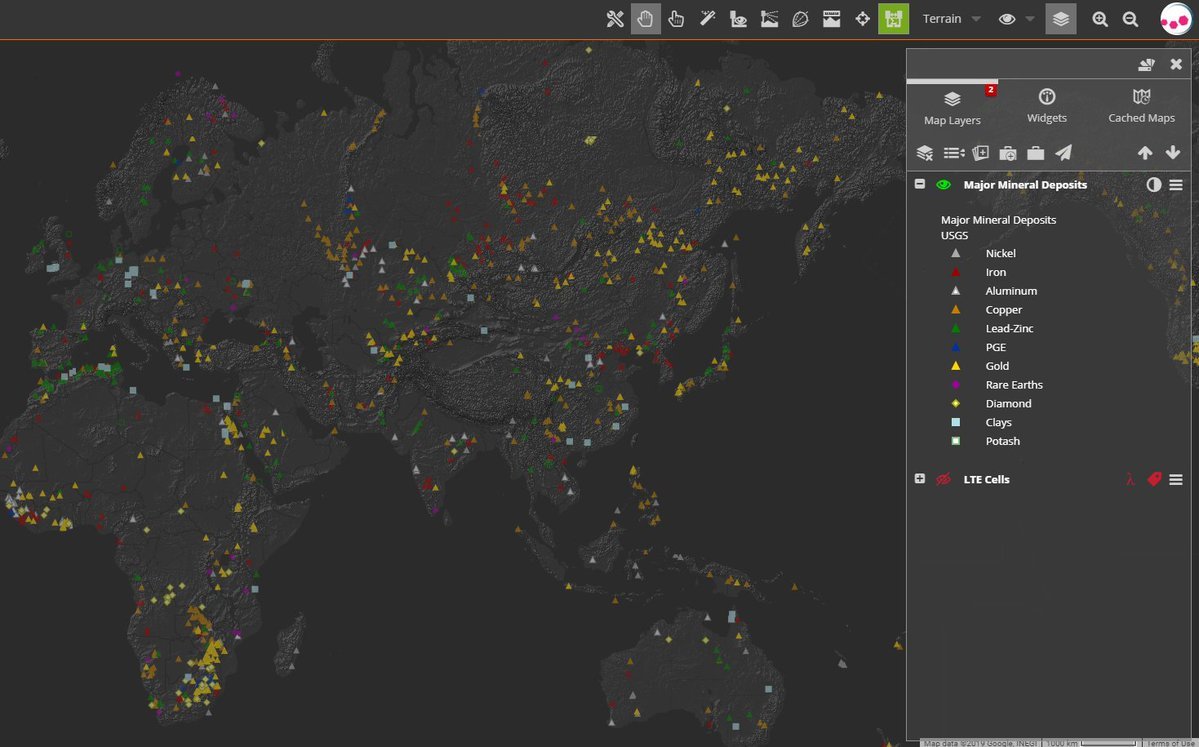Screen dimensions: 1199x747
Task: Click the zoom in magnifier
Action: [x=1100, y=19]
